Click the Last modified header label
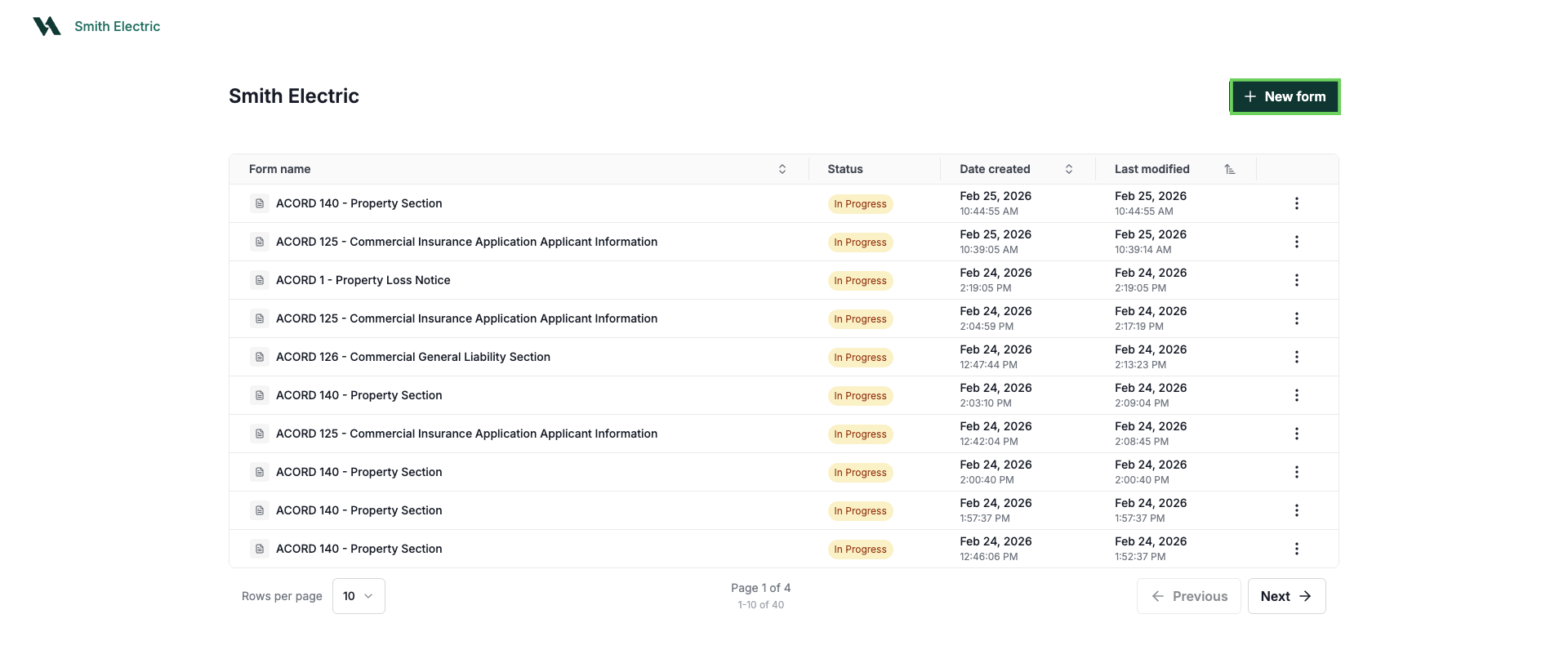1568x672 pixels. click(1151, 169)
